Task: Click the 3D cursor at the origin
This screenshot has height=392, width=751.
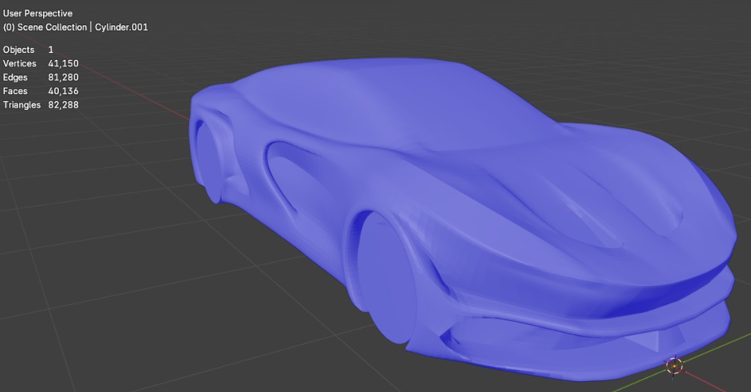Action: [x=674, y=366]
